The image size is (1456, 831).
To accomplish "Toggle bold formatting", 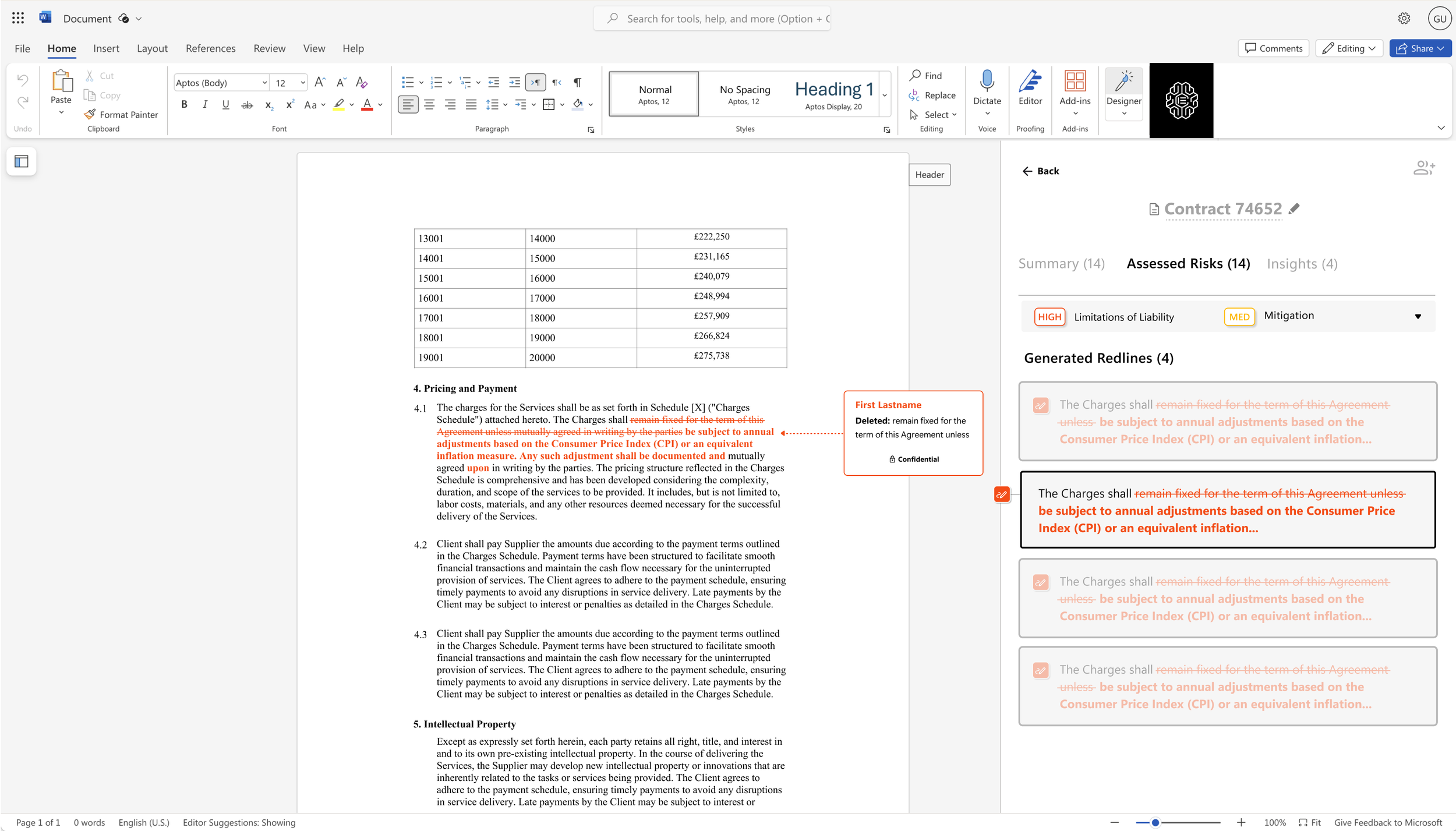I will 184,105.
